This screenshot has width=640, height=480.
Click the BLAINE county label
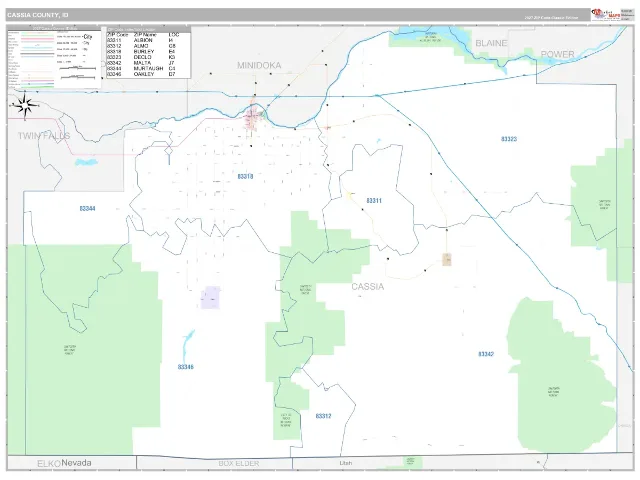pos(491,43)
